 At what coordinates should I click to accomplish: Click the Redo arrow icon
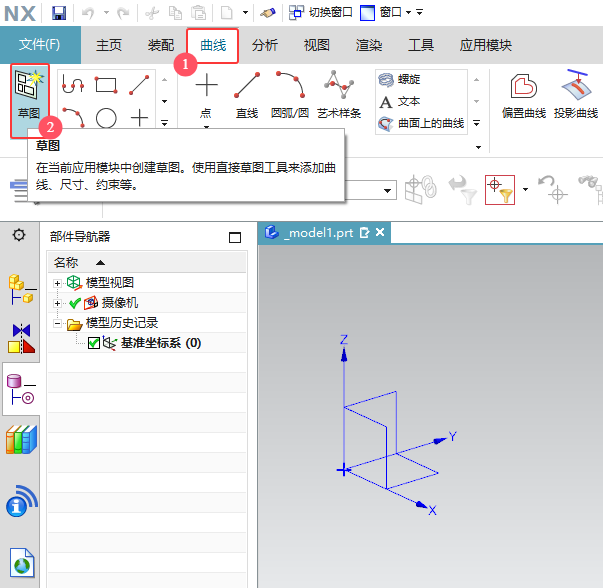click(123, 13)
